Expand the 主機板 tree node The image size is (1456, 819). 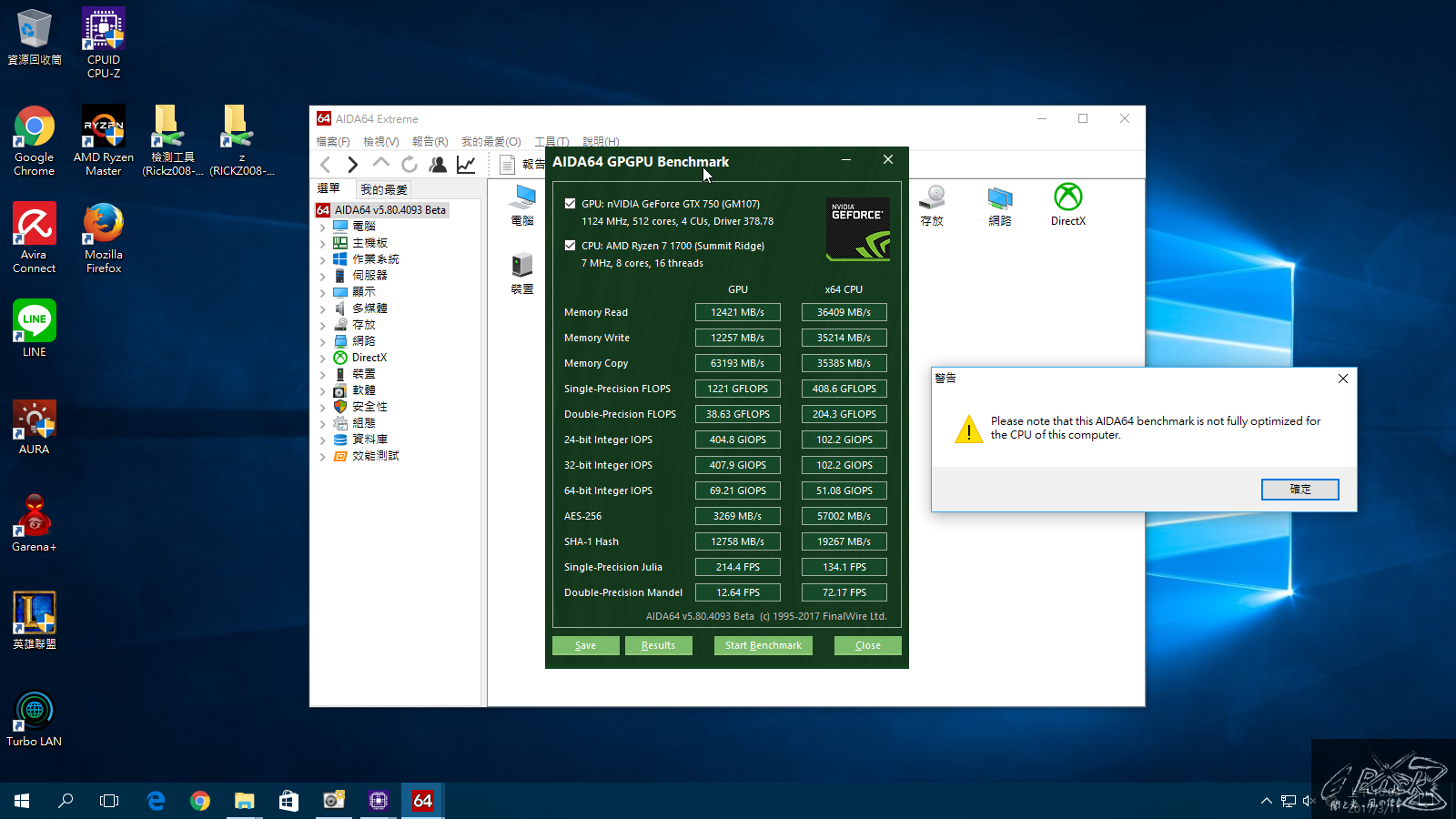[323, 243]
